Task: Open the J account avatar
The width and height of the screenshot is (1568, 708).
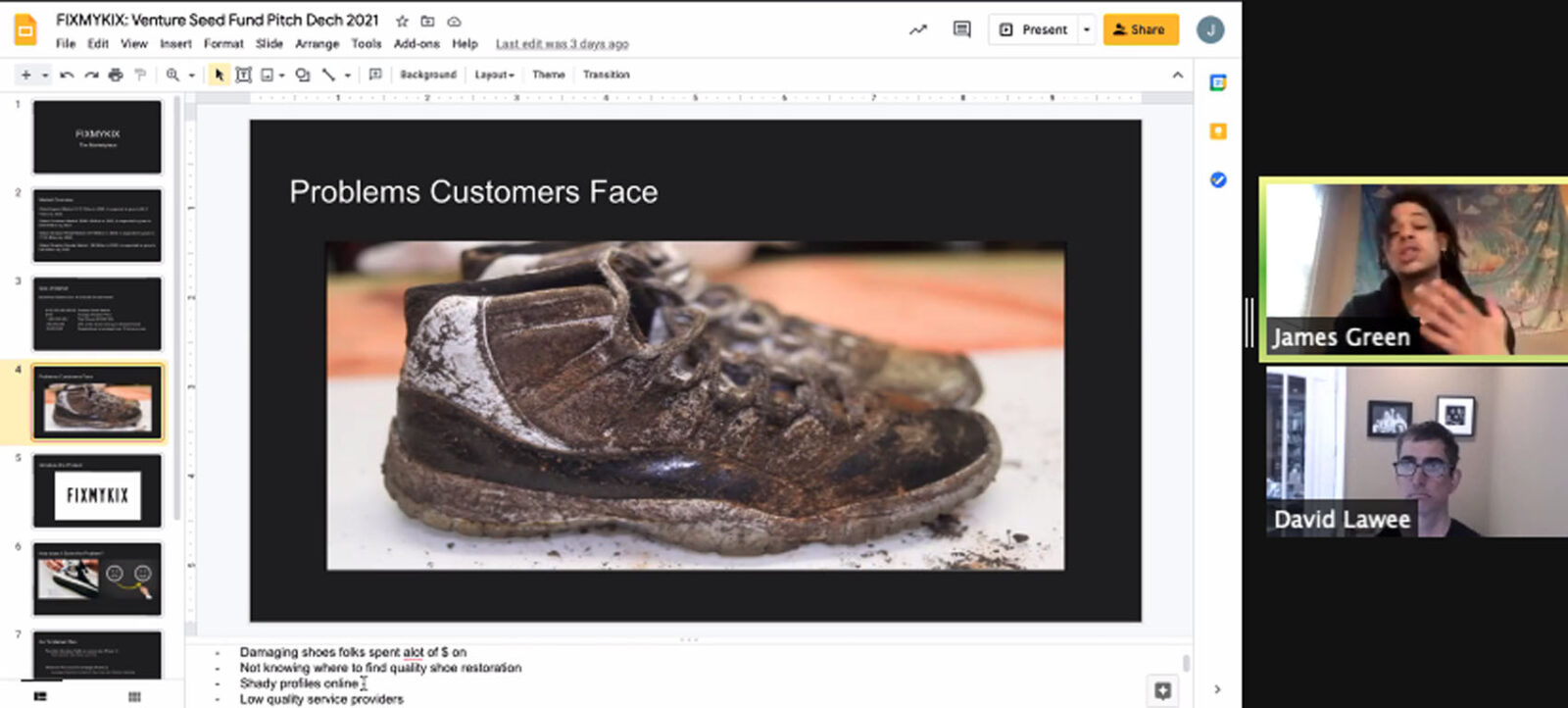Action: coord(1210,29)
